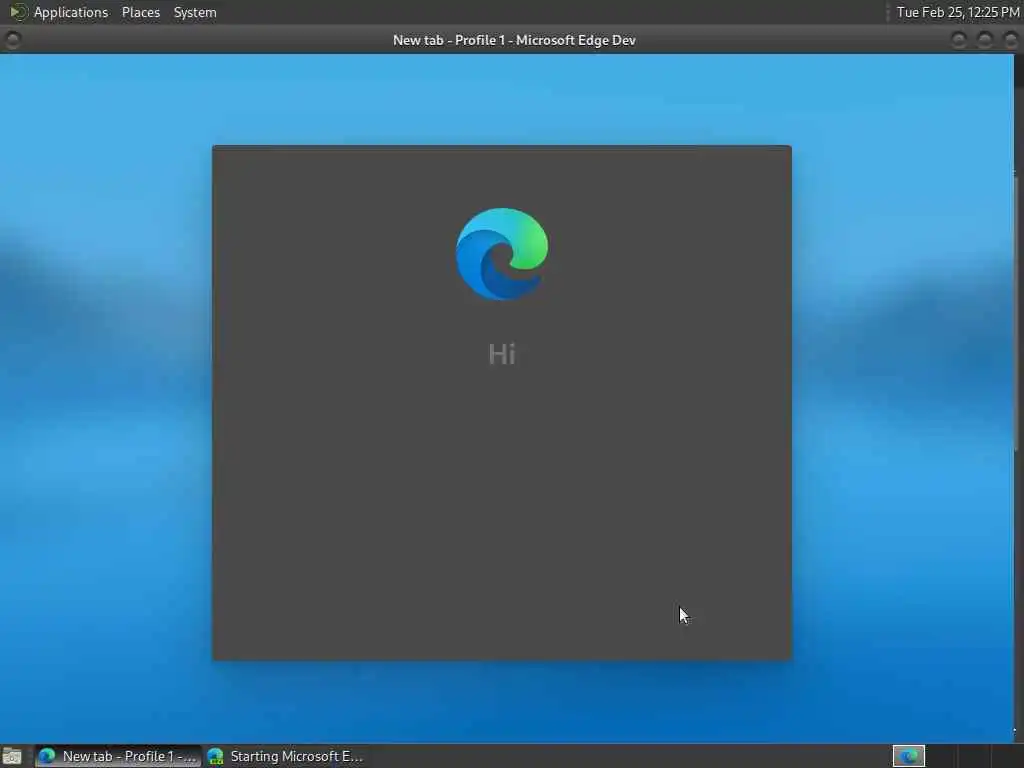
Task: Minimize the Microsoft Edge Dev window
Action: (959, 40)
